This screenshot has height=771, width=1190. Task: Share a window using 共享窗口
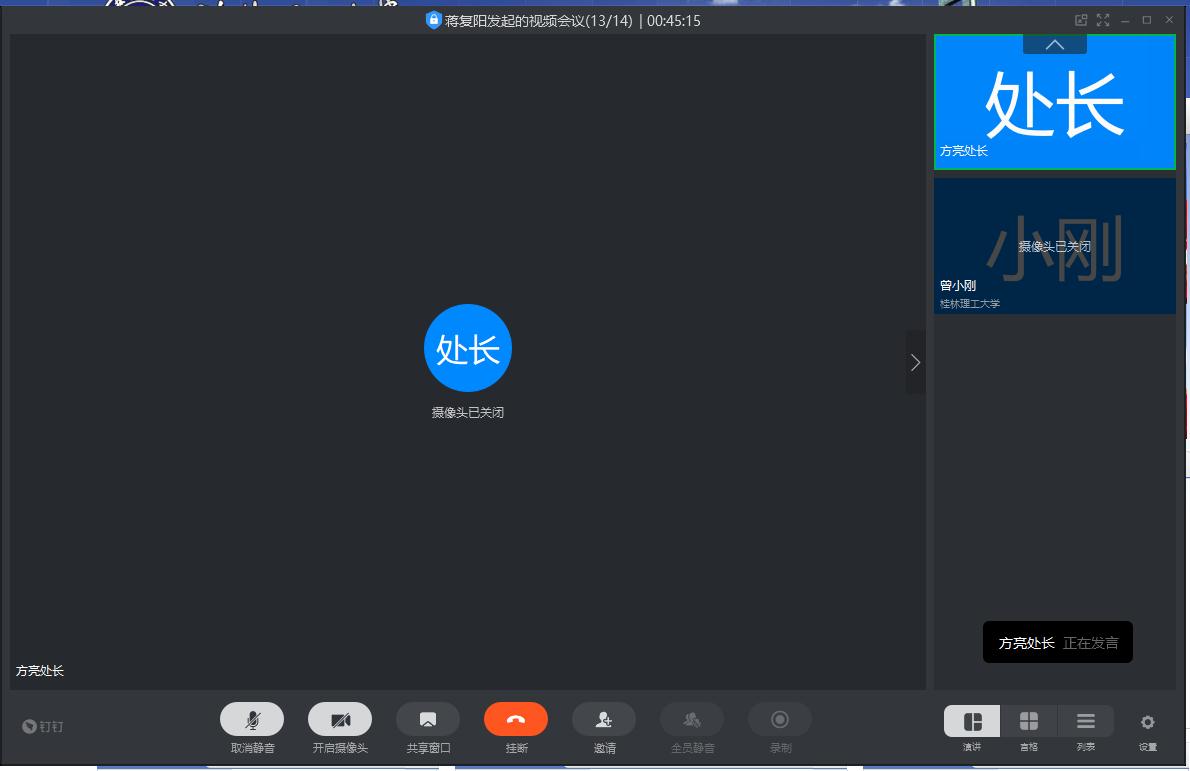click(428, 720)
